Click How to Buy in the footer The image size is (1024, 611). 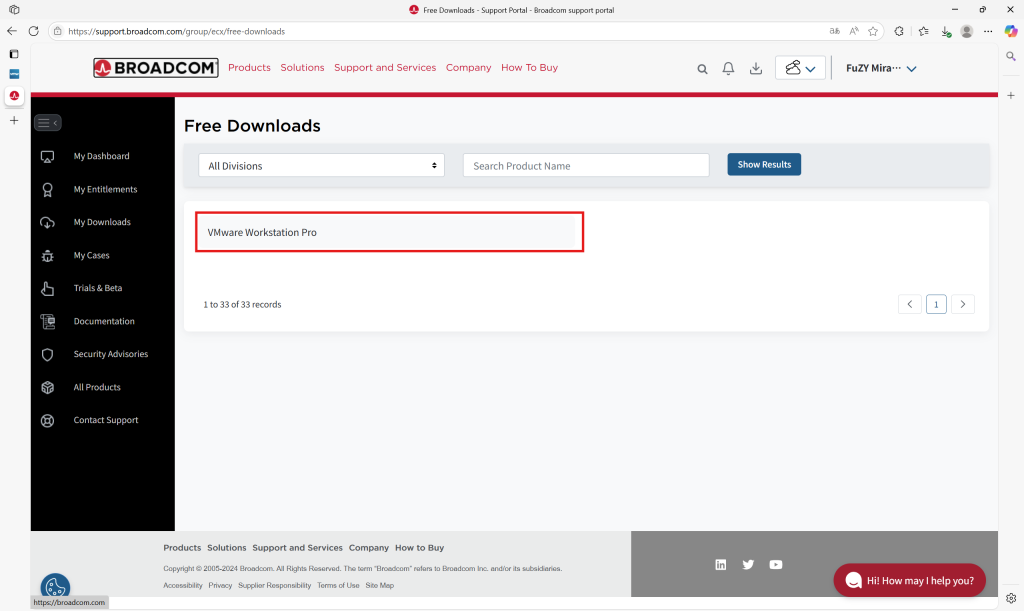(x=419, y=548)
